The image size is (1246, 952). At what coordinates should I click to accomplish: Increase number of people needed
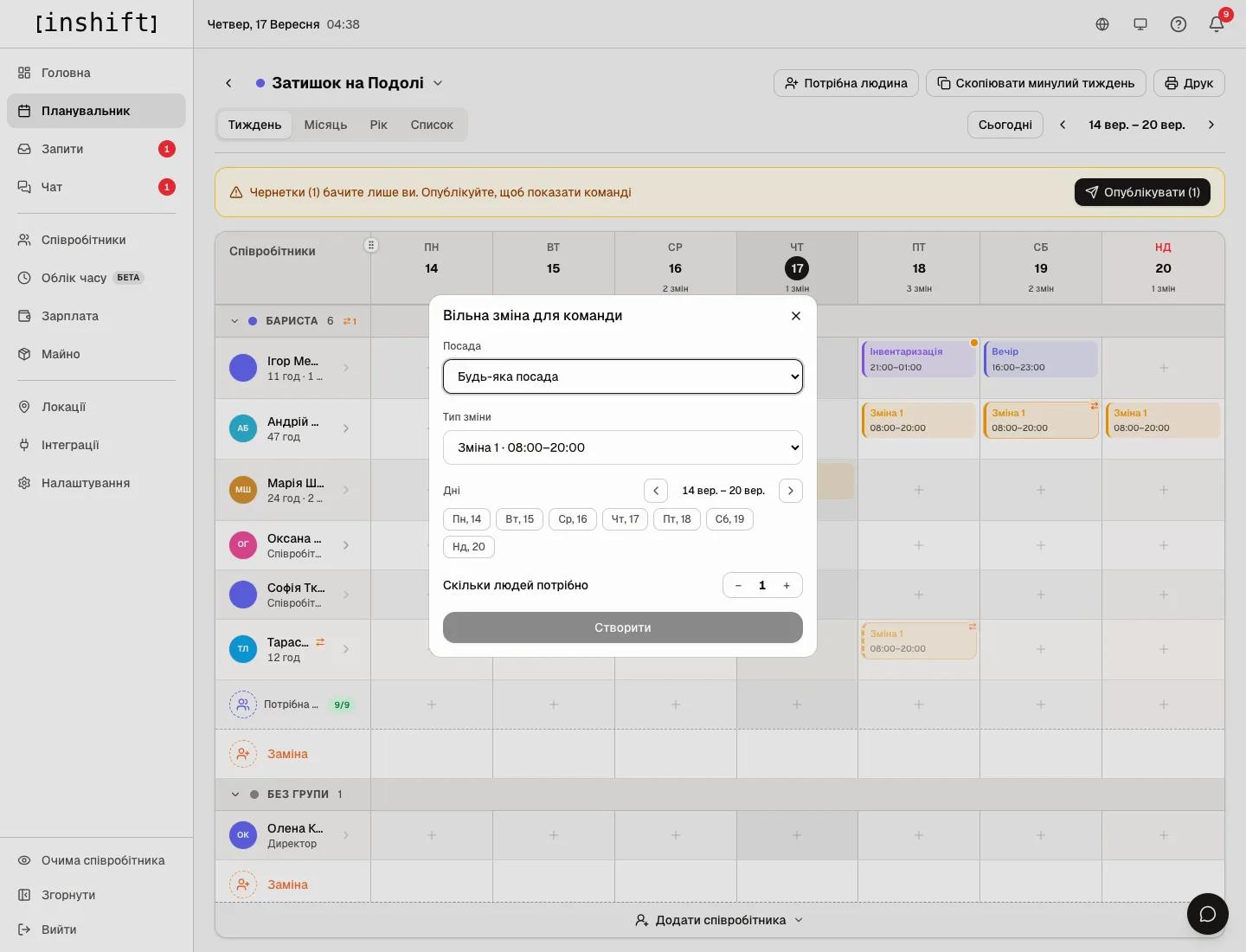[787, 586]
